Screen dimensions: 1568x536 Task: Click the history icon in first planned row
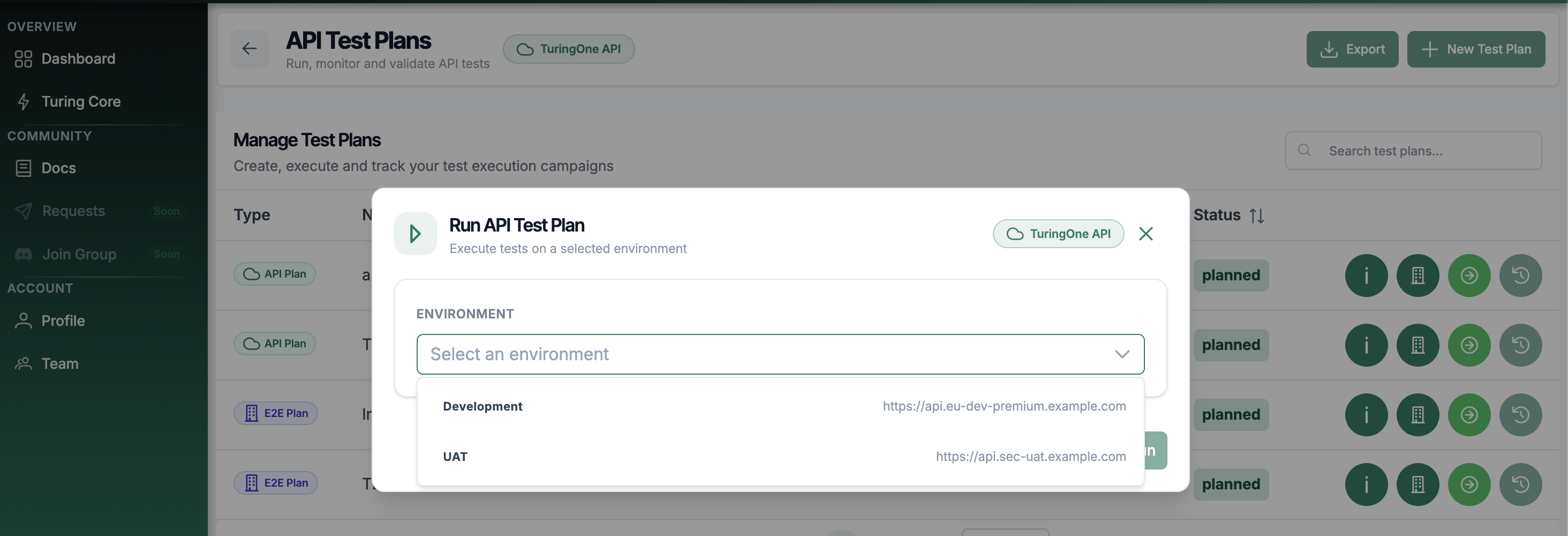pos(1520,276)
